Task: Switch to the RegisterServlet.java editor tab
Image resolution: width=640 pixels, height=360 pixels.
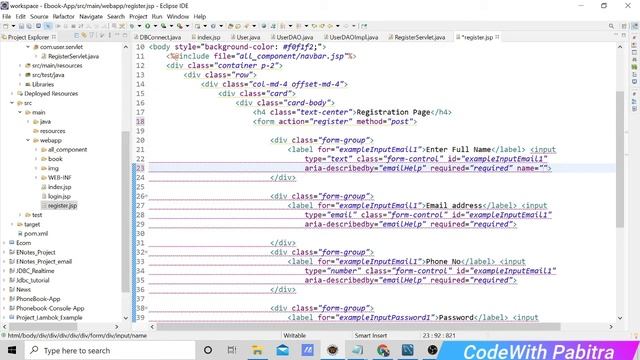Action: pyautogui.click(x=417, y=37)
